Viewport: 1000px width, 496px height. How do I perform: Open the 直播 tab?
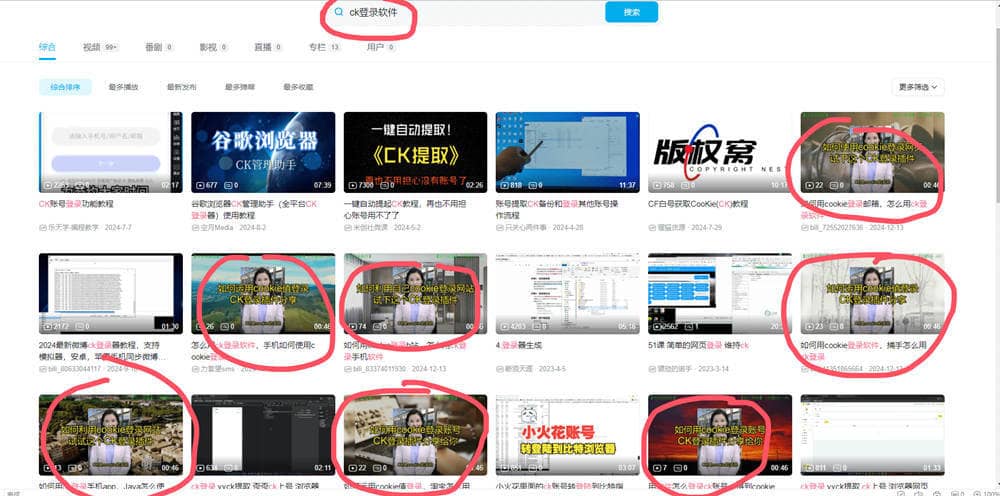click(268, 47)
